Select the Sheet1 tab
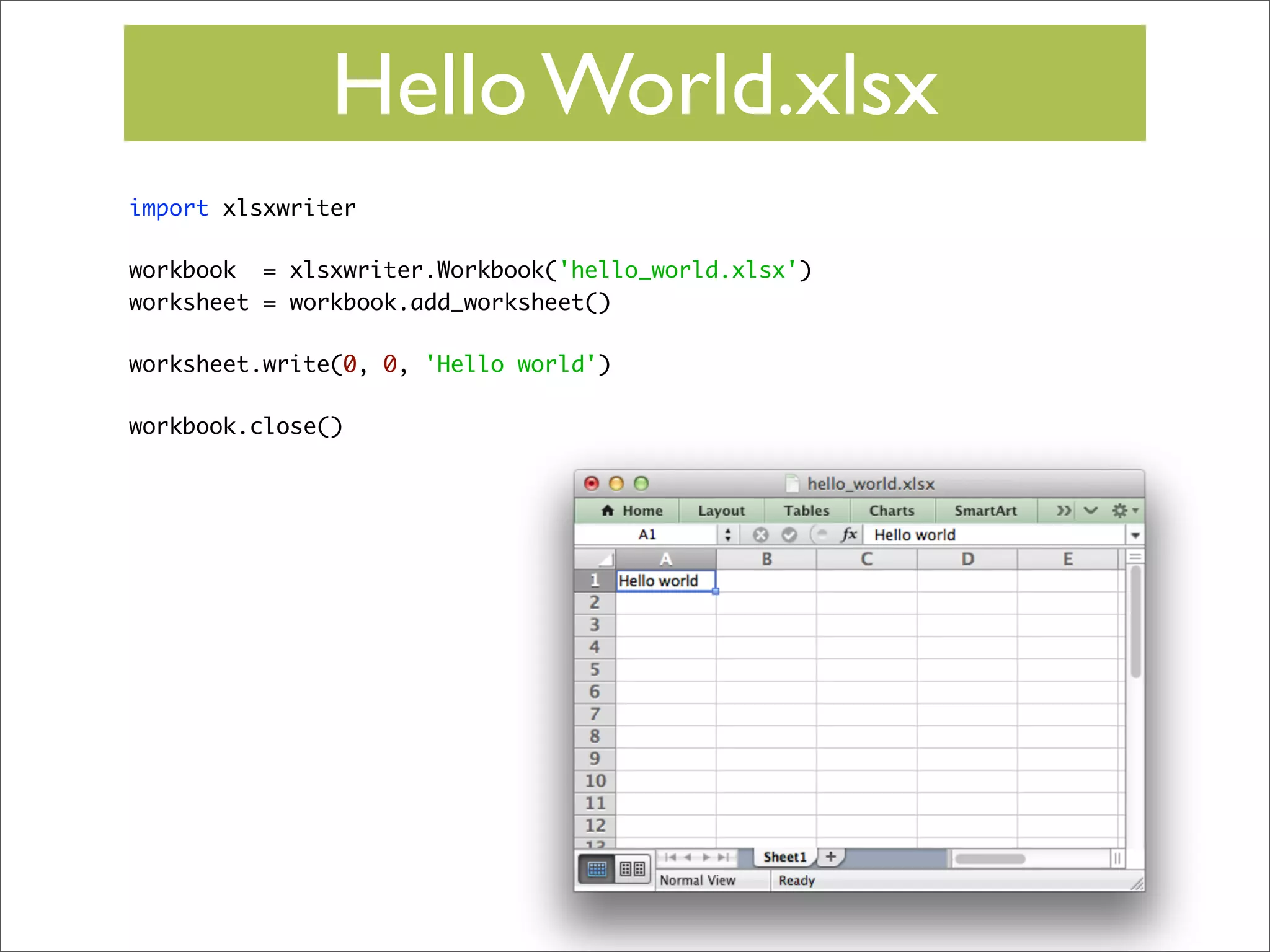The width and height of the screenshot is (1270, 952). point(784,857)
